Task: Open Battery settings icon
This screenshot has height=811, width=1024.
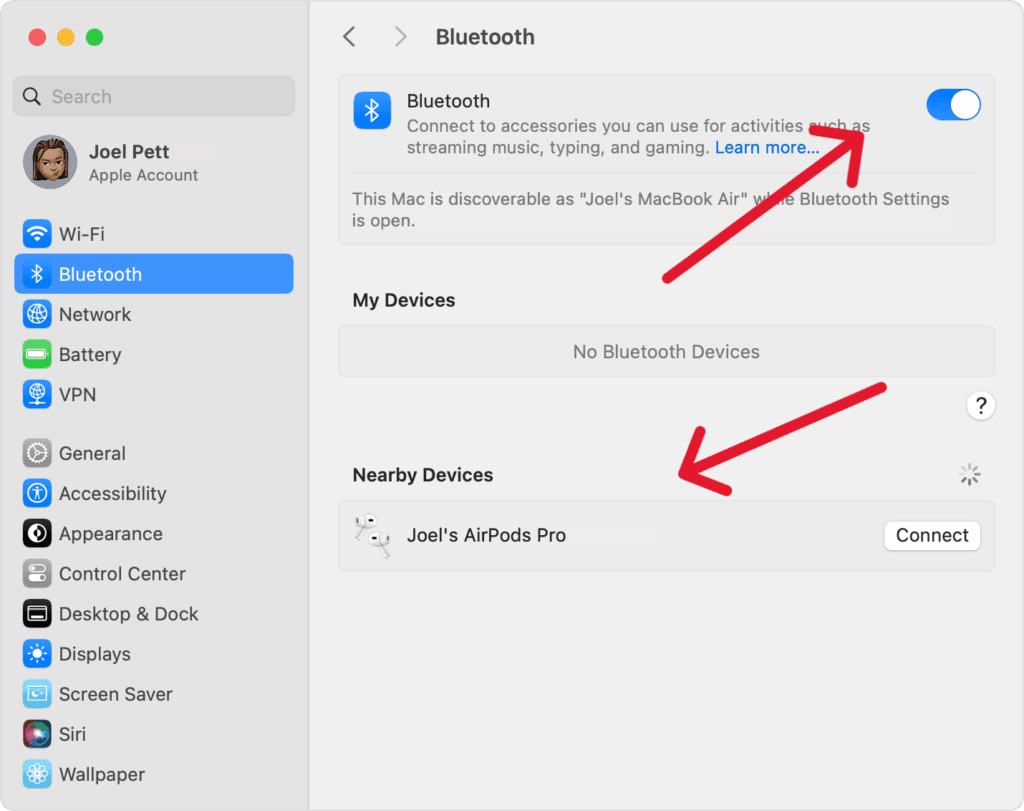Action: click(37, 355)
